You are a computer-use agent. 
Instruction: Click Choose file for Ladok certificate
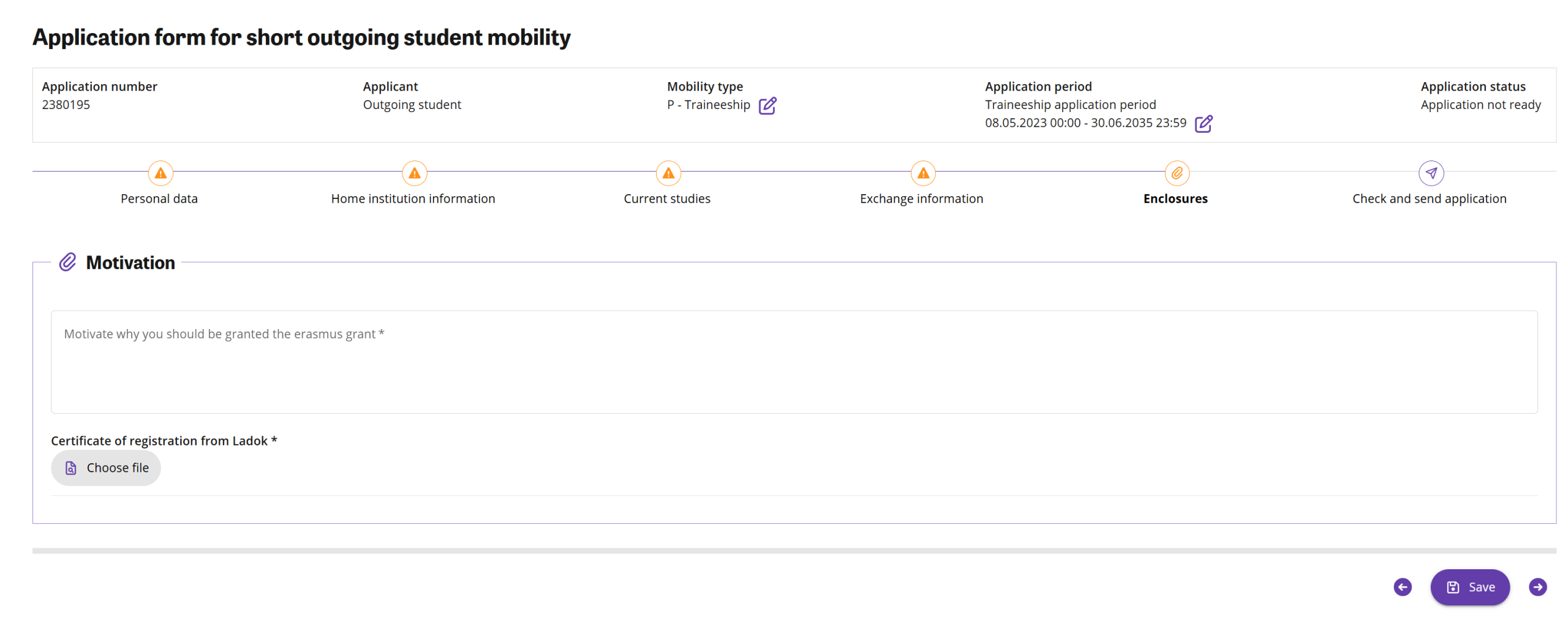[x=106, y=468]
